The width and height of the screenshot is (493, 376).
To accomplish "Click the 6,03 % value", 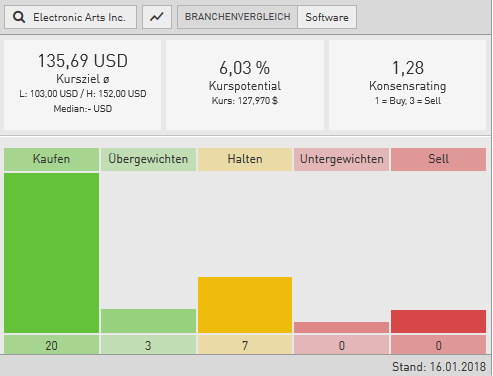I will 245,68.
